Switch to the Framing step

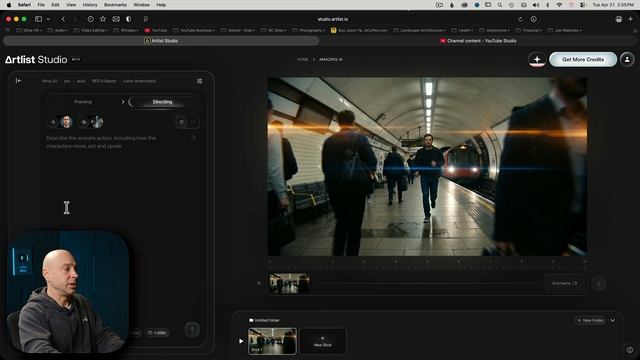coord(83,102)
